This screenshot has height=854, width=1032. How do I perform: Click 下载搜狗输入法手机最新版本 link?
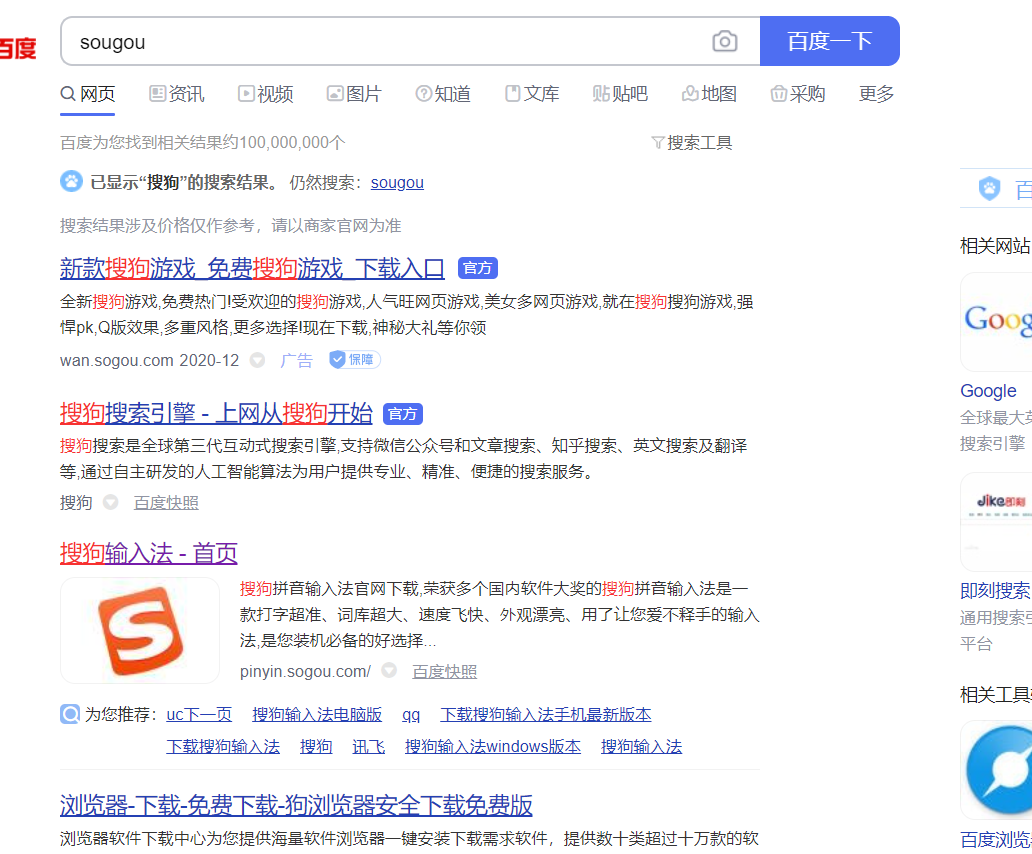546,715
